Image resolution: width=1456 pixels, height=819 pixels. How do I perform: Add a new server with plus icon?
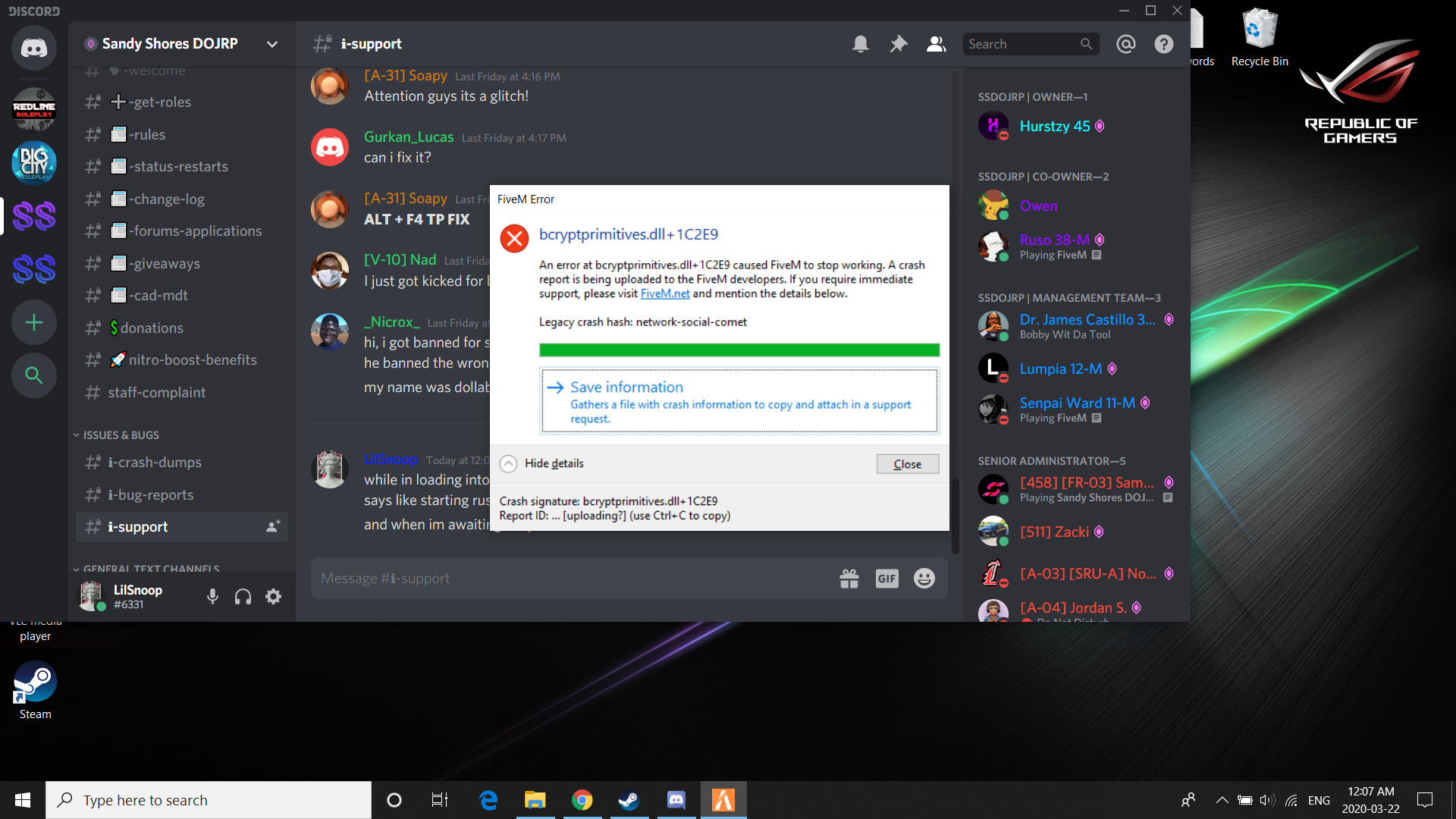click(34, 322)
